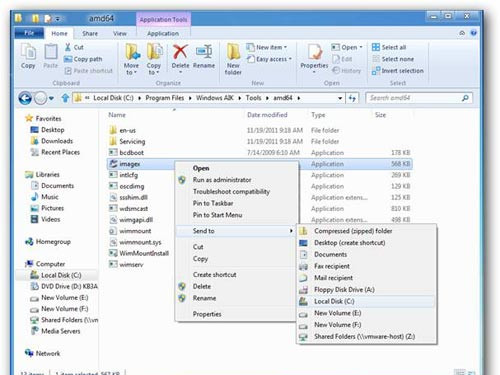The width and height of the screenshot is (500, 375).
Task: Click Program Files in the address bar
Action: coord(165,98)
